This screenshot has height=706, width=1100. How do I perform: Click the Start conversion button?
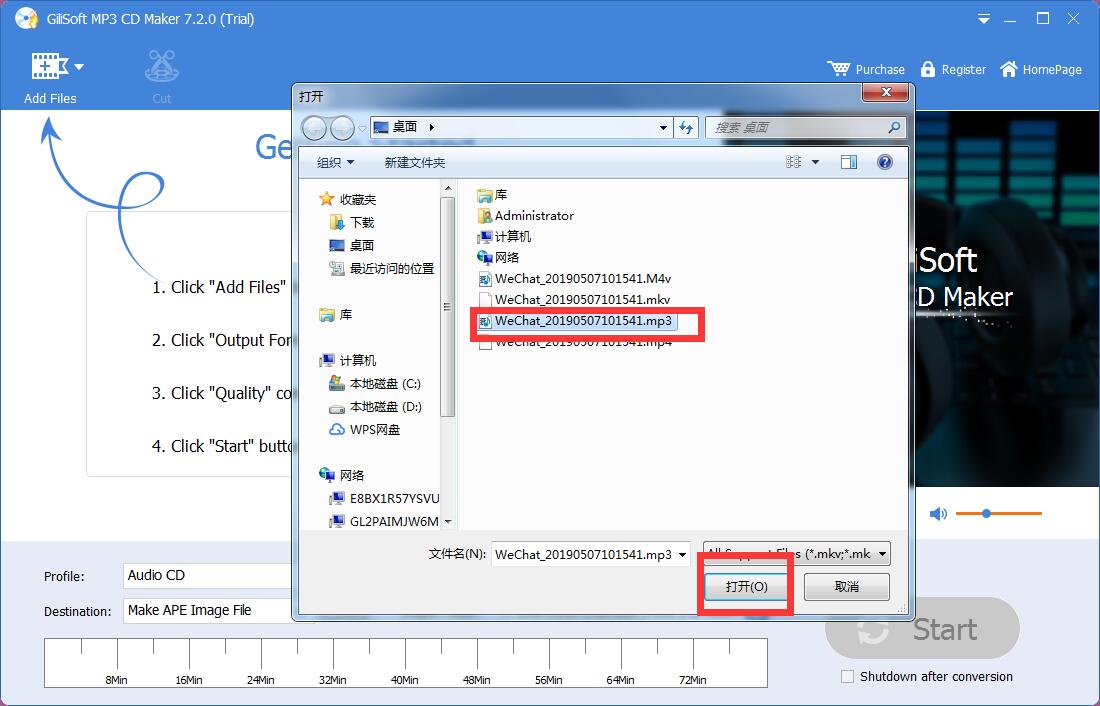922,628
